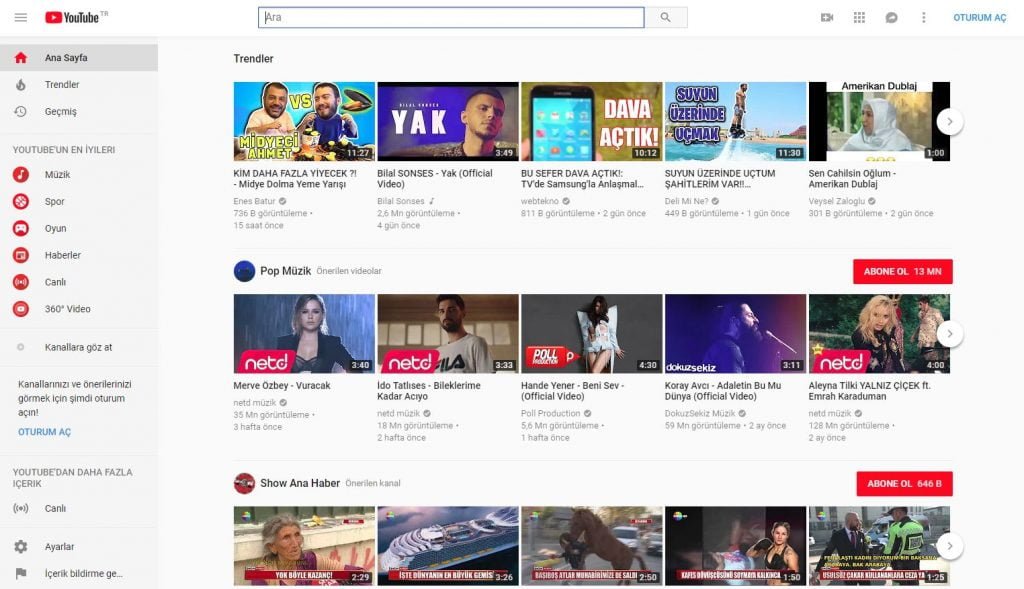Go to Trendler in sidebar
The image size is (1024, 589).
point(62,85)
